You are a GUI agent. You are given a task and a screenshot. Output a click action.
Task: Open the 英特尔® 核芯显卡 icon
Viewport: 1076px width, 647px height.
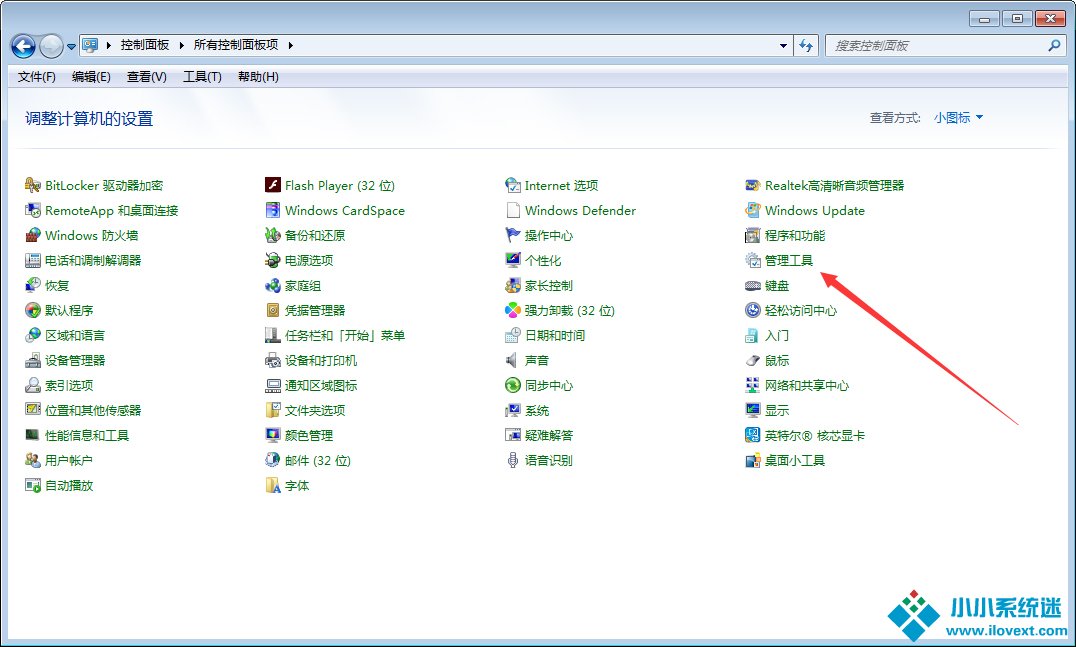point(753,435)
